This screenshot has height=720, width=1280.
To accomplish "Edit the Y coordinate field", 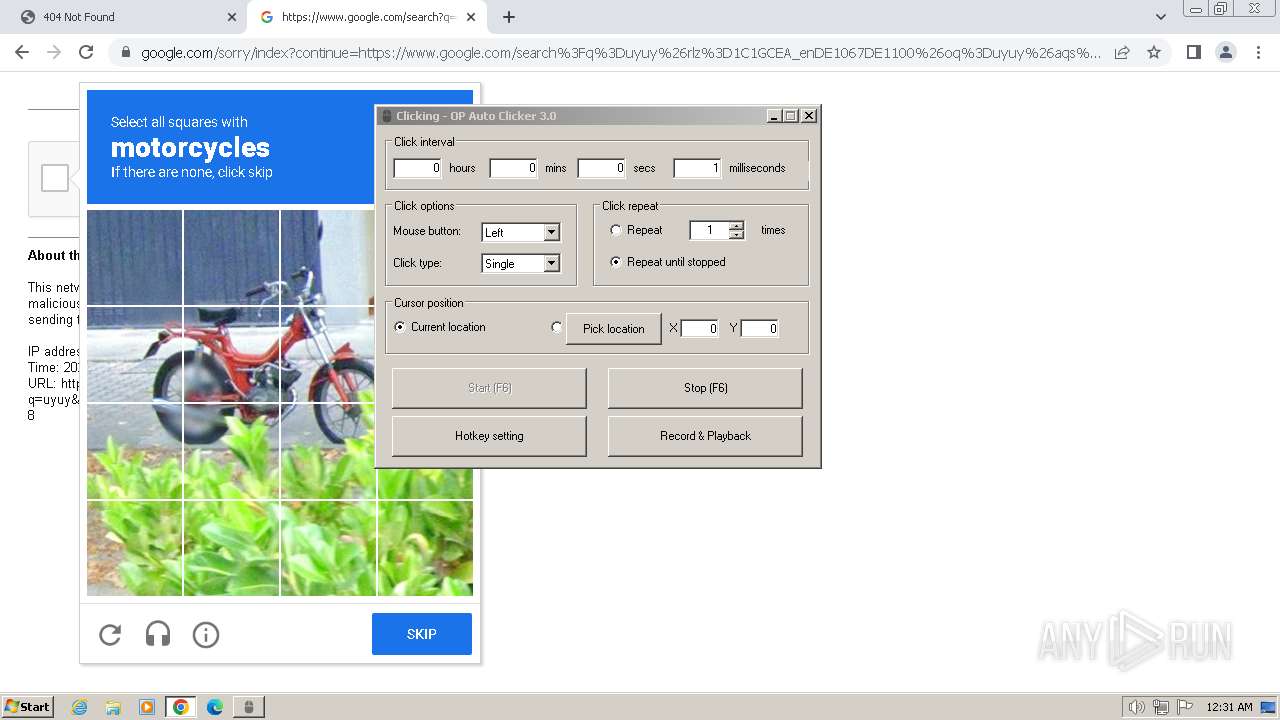I will [x=760, y=328].
